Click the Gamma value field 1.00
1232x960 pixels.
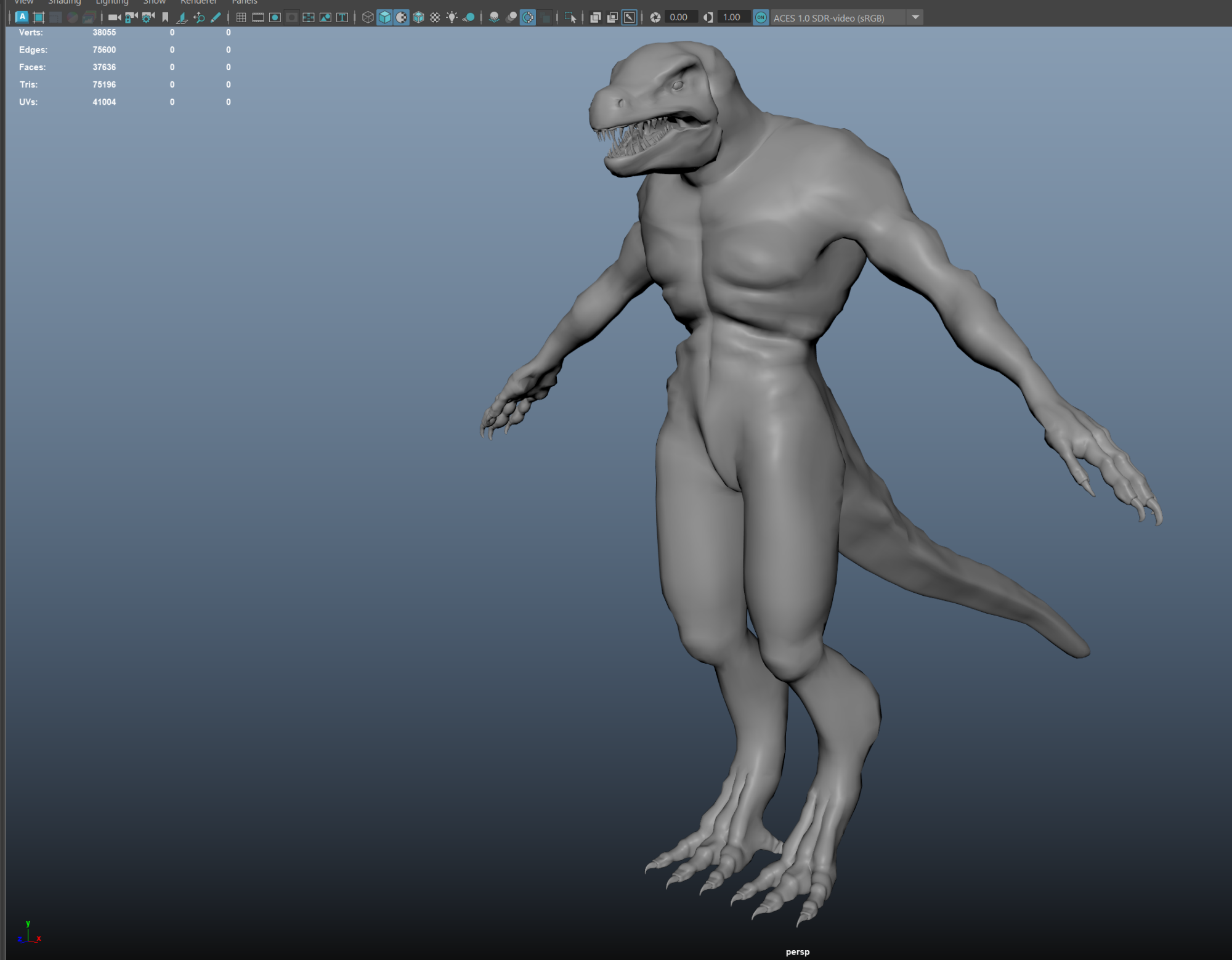pos(734,17)
